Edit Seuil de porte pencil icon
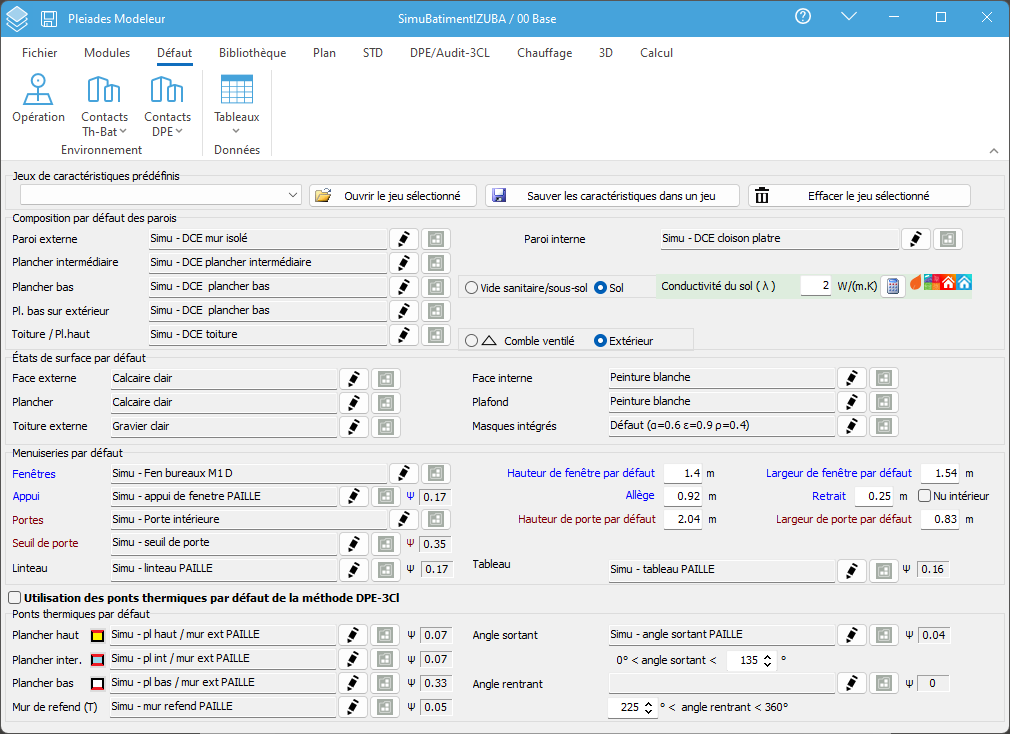Image resolution: width=1010 pixels, height=734 pixels. tap(354, 544)
